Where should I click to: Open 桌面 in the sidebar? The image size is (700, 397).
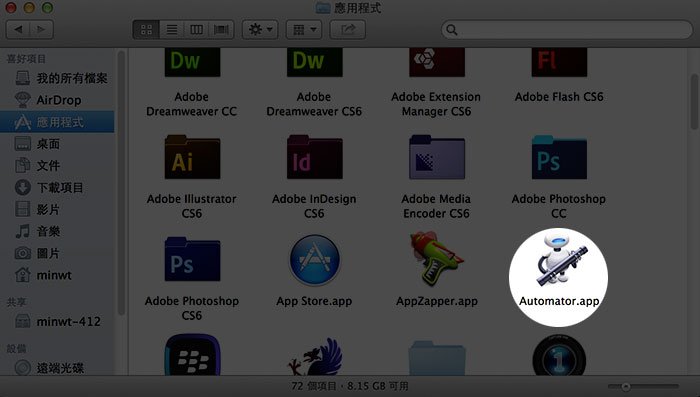[x=57, y=144]
